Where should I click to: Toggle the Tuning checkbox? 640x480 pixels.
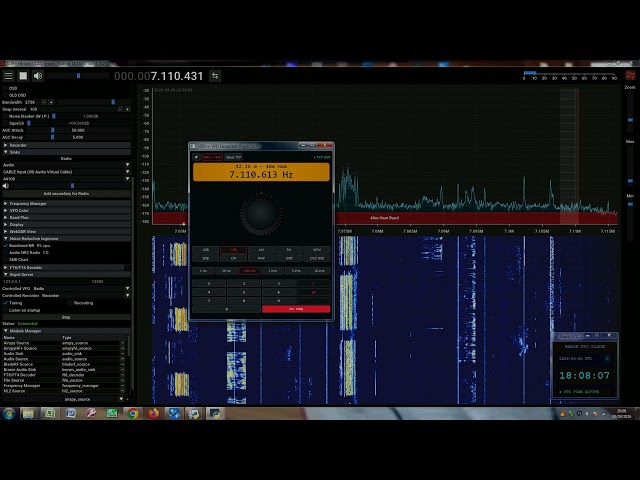coord(5,303)
